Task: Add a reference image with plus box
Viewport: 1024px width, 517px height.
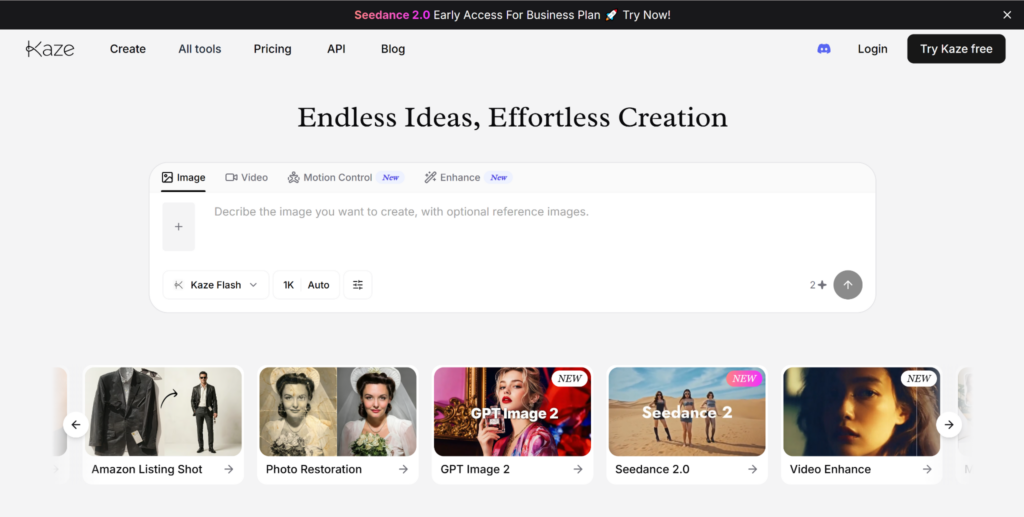Action: [179, 227]
